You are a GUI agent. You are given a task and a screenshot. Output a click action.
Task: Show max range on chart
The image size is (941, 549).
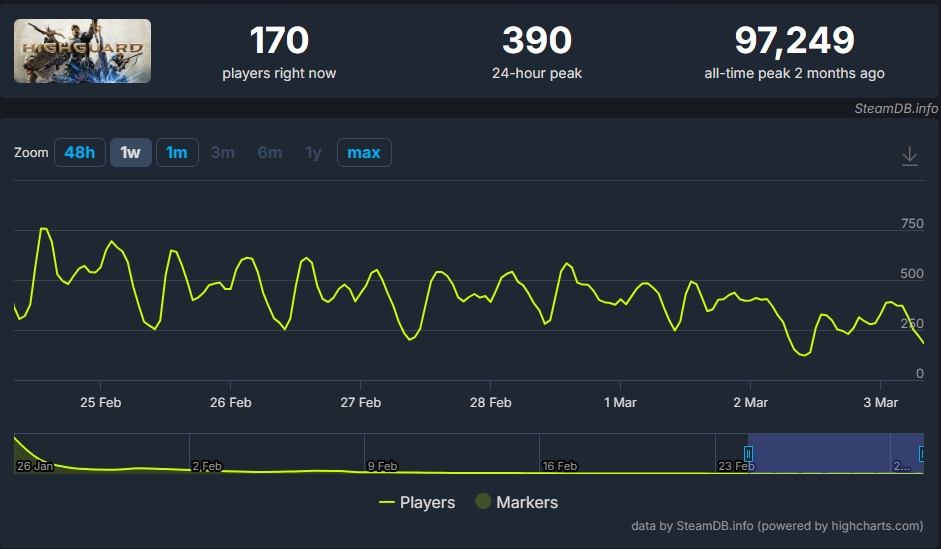point(364,152)
